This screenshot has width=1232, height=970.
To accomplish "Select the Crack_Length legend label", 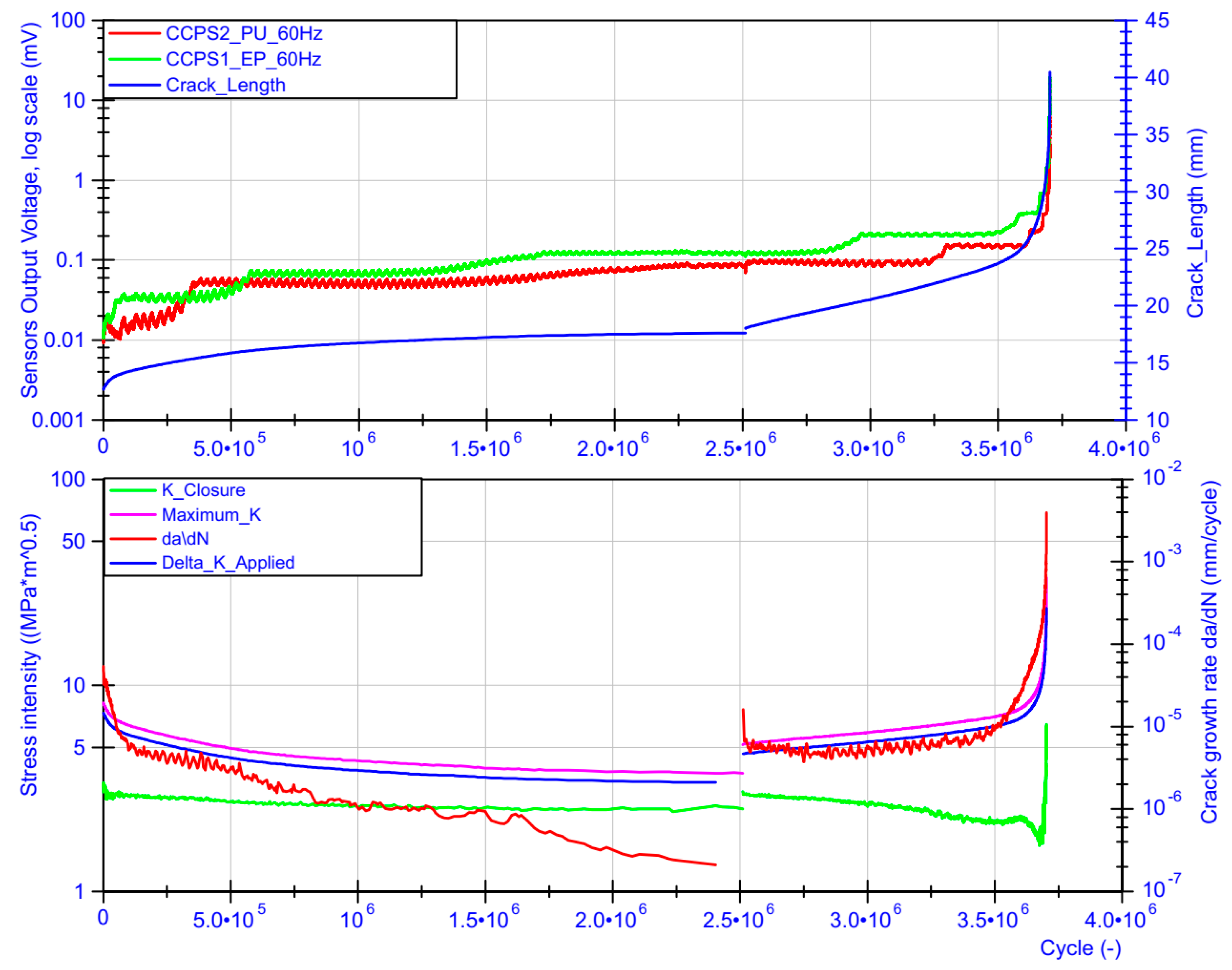I will [226, 86].
